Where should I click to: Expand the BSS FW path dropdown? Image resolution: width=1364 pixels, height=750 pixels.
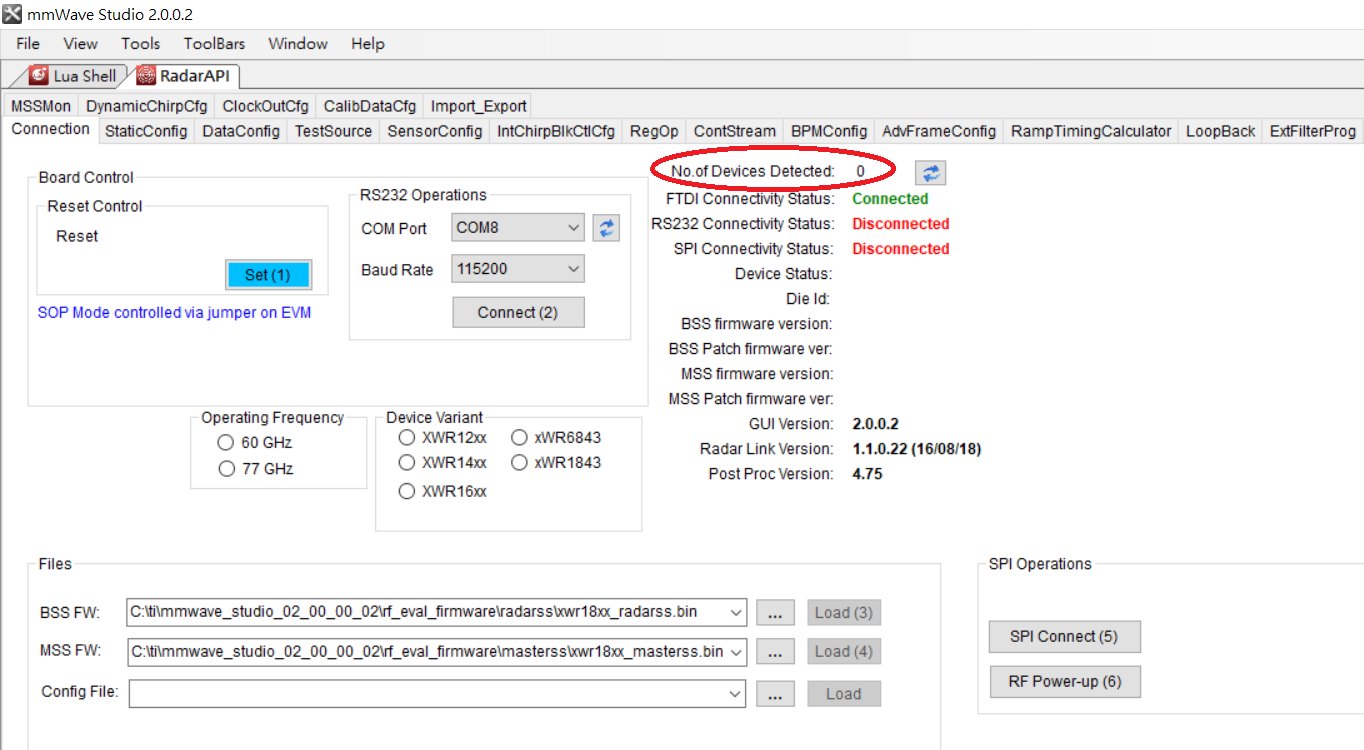coord(737,612)
